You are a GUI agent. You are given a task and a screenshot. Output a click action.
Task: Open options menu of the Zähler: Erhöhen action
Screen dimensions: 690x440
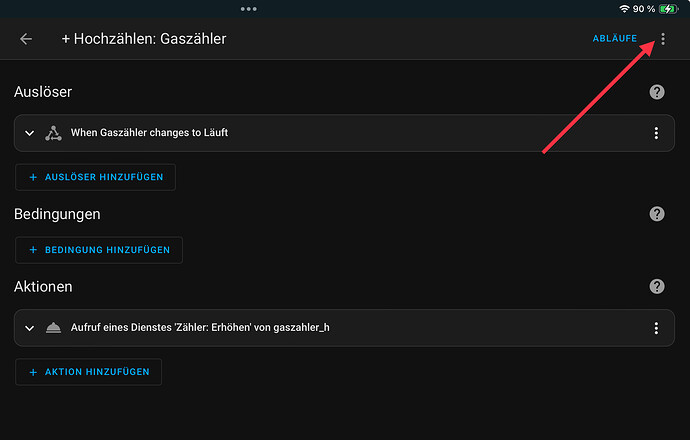coord(656,328)
